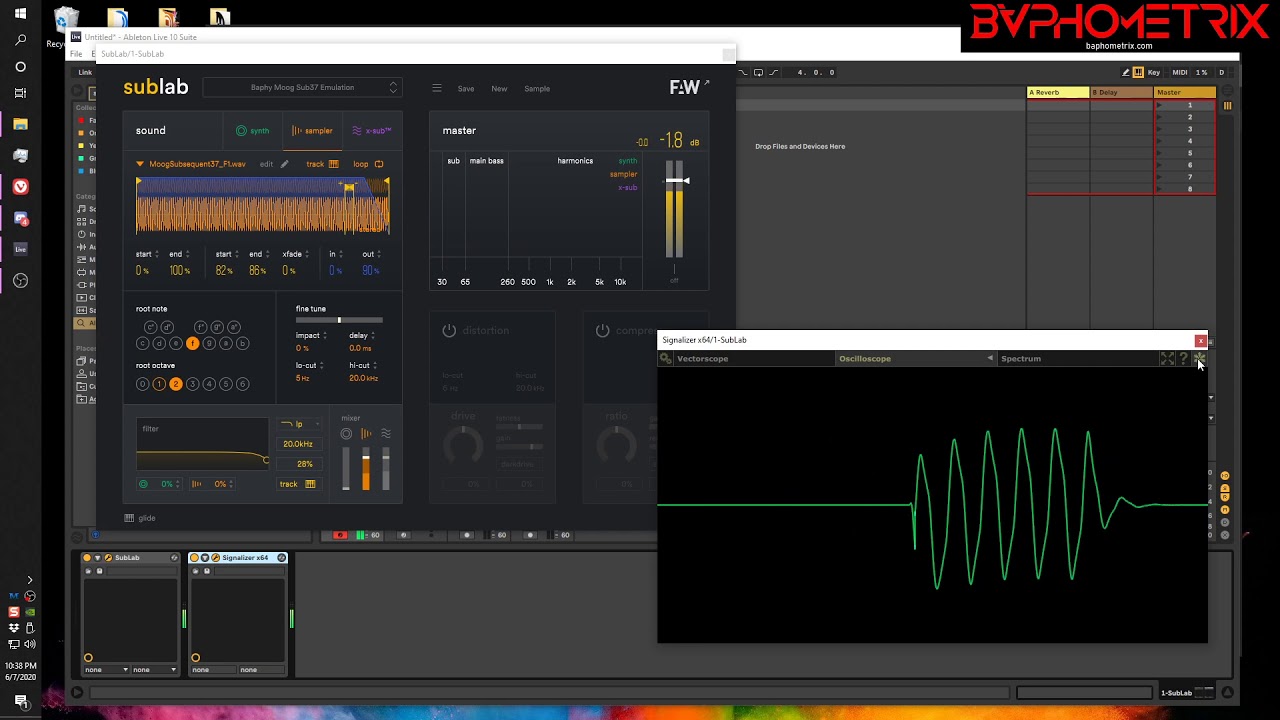Open Windows Start menu
The width and height of the screenshot is (1280, 720).
click(20, 13)
